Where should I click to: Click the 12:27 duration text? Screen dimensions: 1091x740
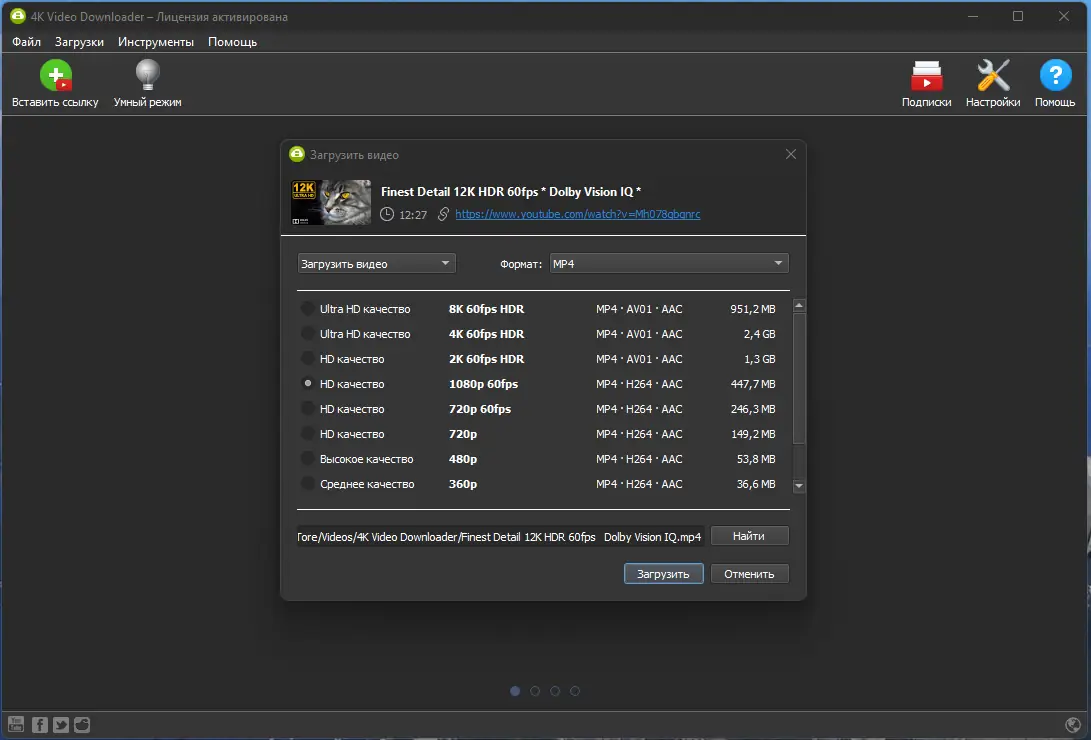pos(413,215)
